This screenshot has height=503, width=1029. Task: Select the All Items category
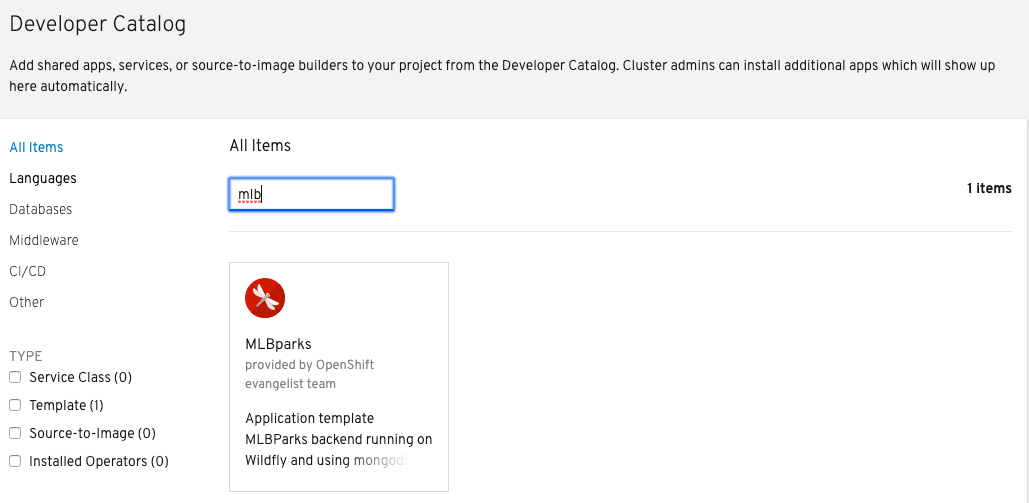pos(36,147)
